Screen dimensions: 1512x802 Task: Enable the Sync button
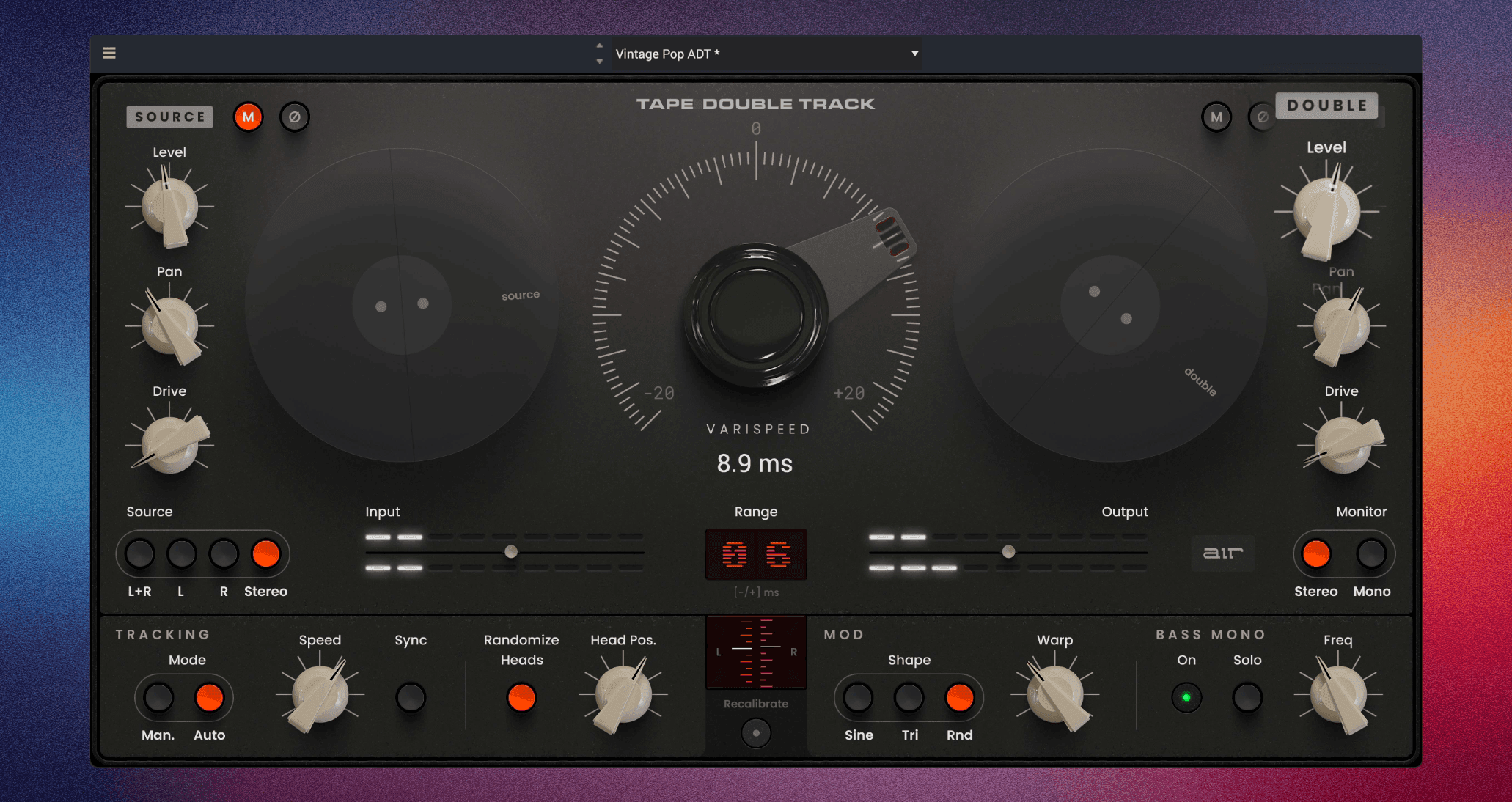point(411,697)
